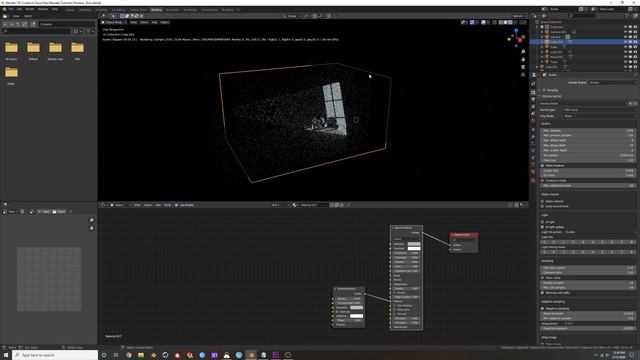Add a new workspace with plus button

point(238,10)
